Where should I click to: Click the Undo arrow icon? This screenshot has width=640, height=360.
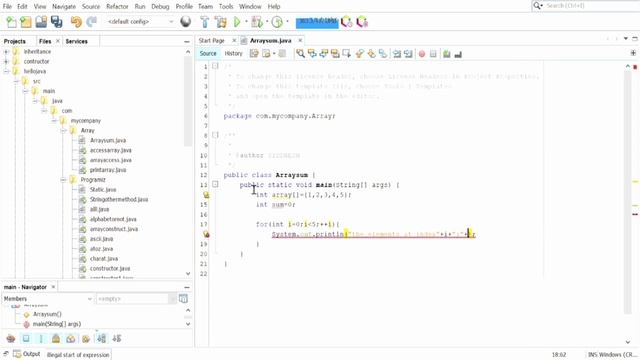76,22
